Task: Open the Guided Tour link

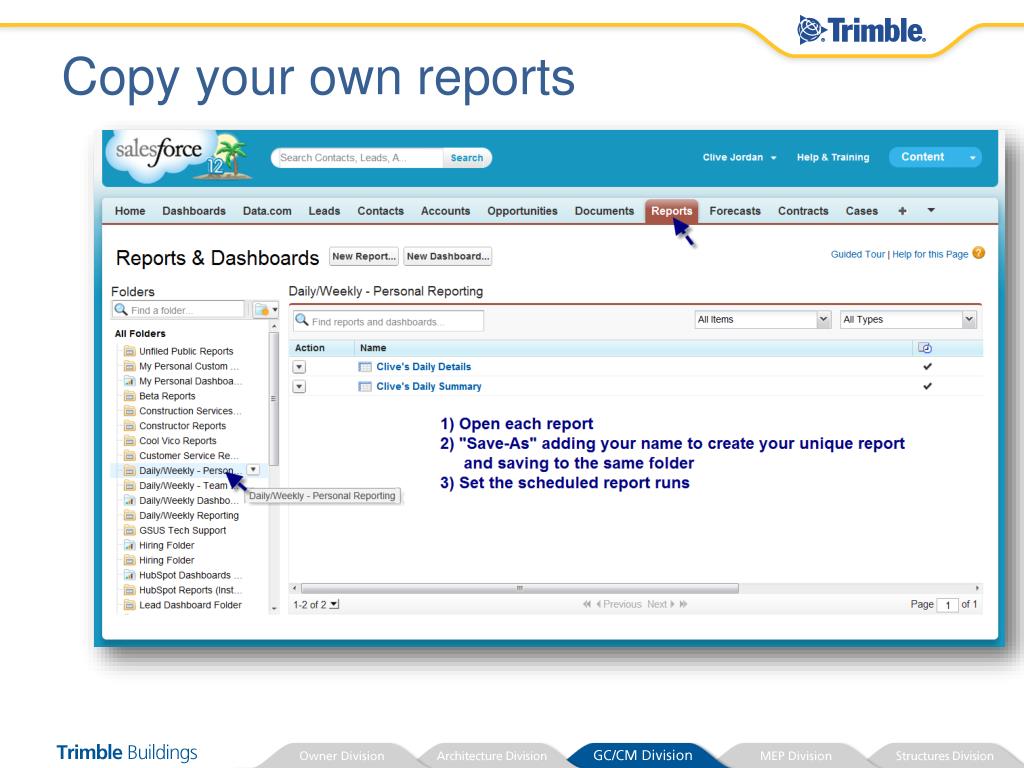Action: pyautogui.click(x=857, y=254)
